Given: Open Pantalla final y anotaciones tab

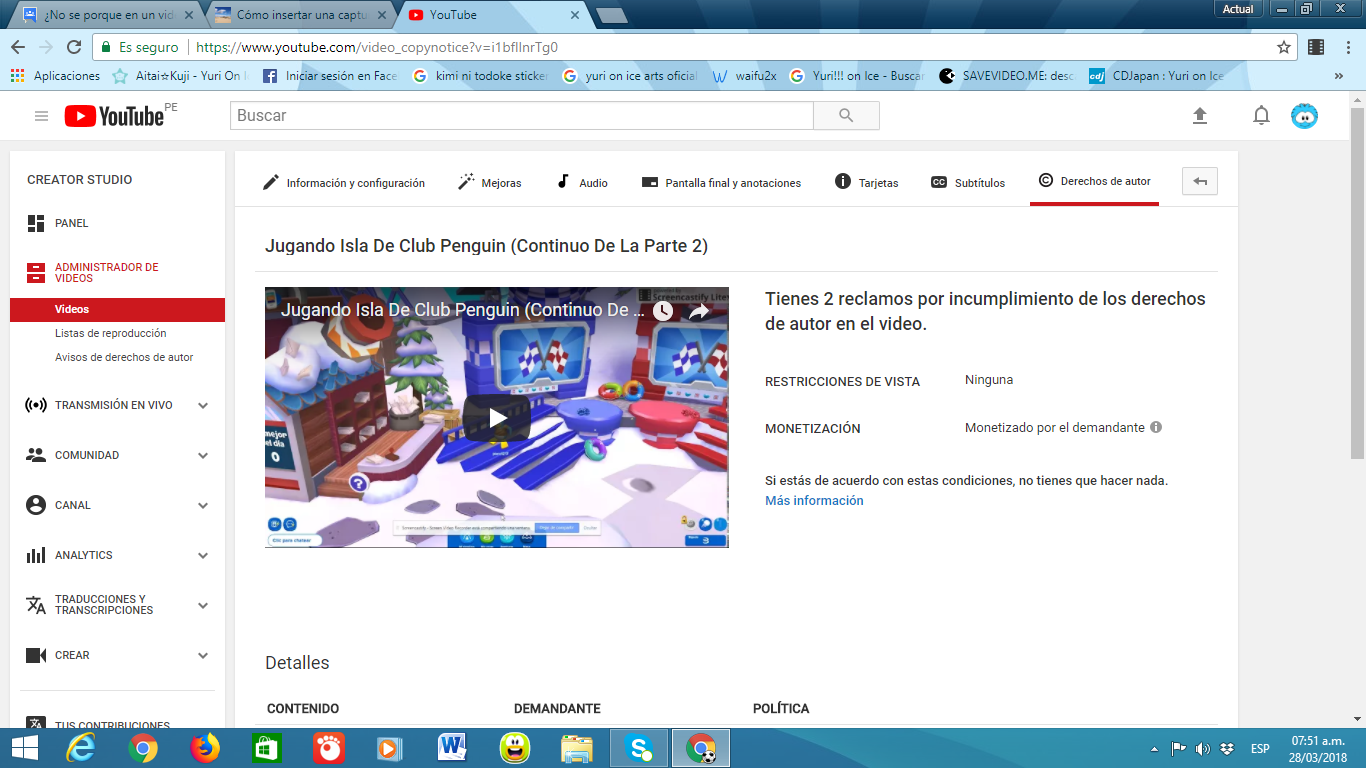Looking at the screenshot, I should point(721,182).
